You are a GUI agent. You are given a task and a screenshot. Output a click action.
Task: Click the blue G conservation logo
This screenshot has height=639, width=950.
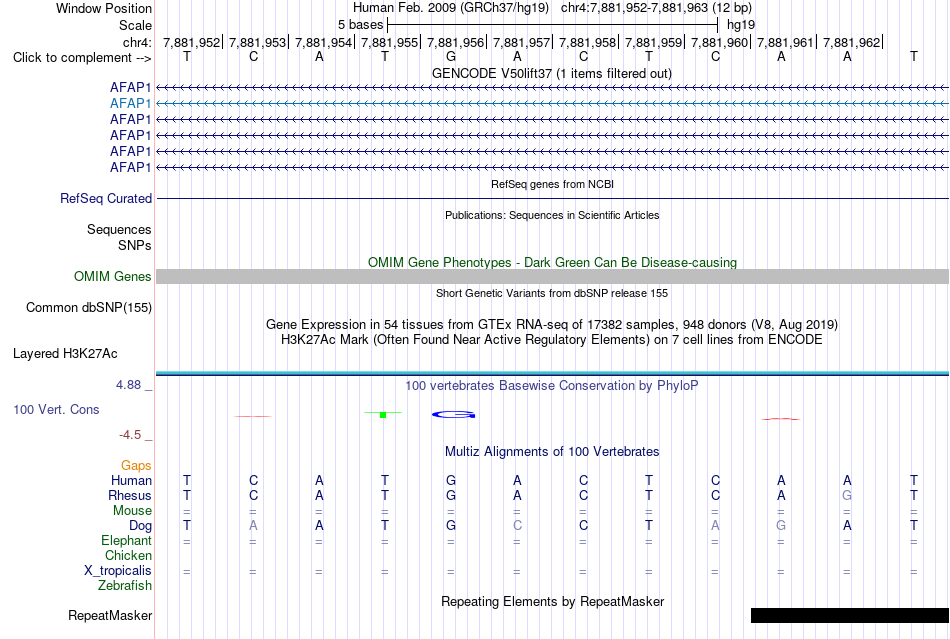point(453,415)
